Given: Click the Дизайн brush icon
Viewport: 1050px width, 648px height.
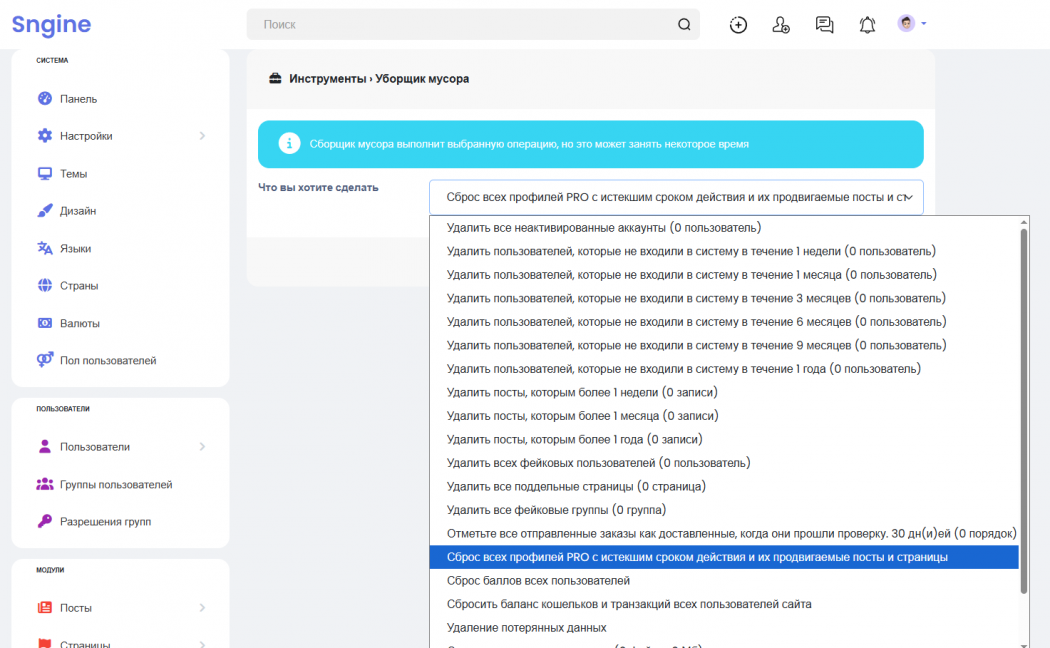Looking at the screenshot, I should 45,211.
